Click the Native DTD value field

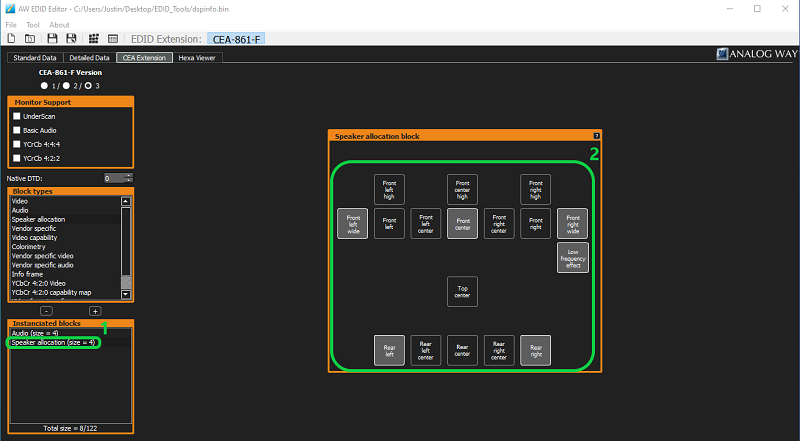(x=114, y=178)
